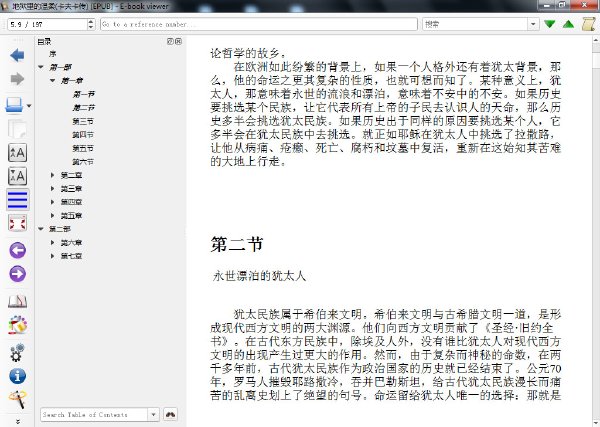The image size is (600, 427).
Task: Decrement the page number stepper down
Action: tap(91, 27)
